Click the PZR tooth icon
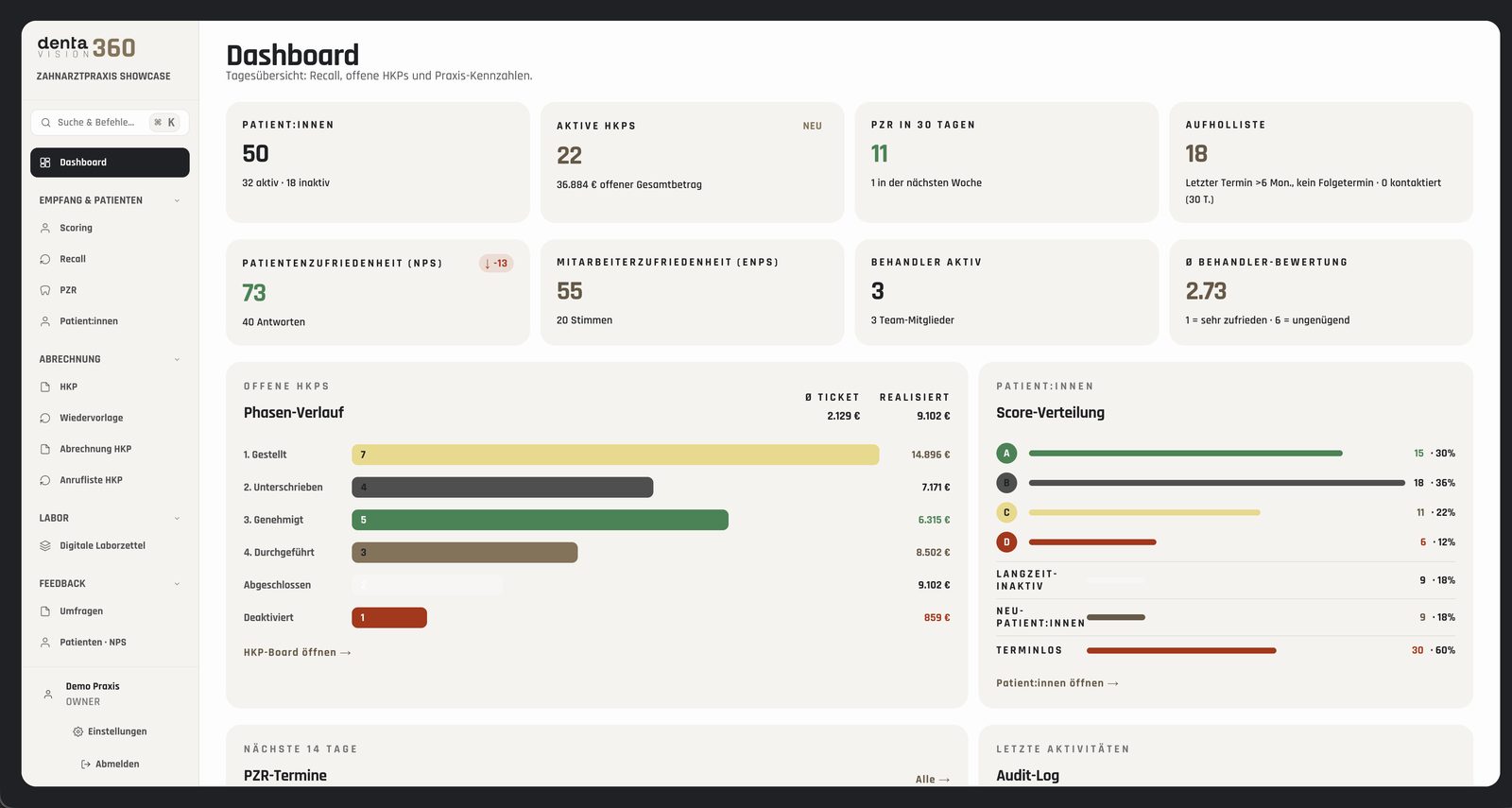 pos(45,290)
